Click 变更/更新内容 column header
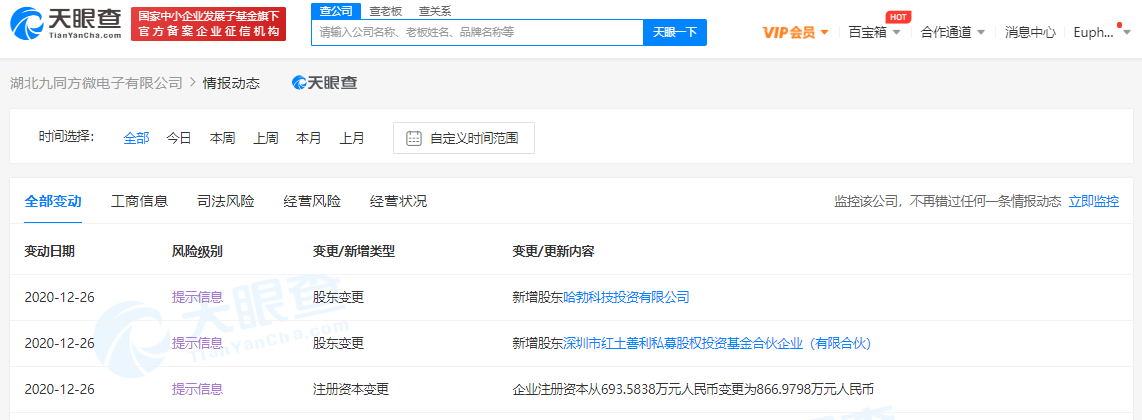 click(x=554, y=252)
